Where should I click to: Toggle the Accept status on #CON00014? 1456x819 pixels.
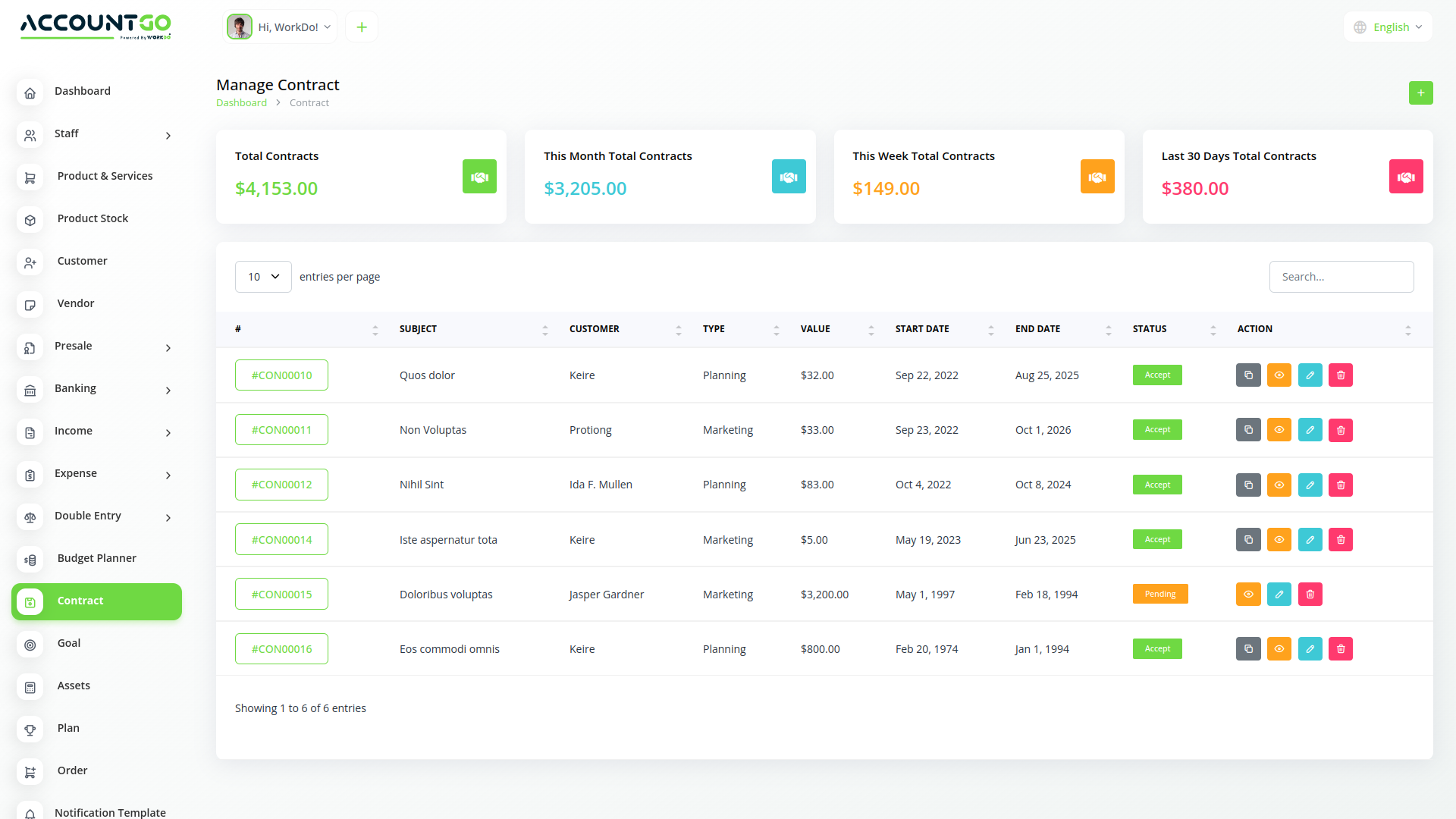1156,539
